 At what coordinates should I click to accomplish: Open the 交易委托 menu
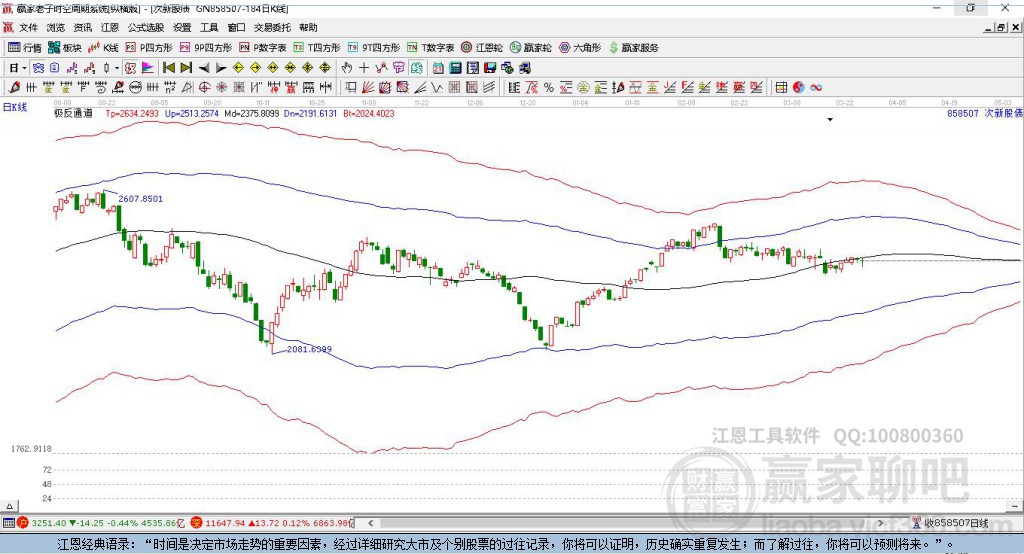coord(272,27)
